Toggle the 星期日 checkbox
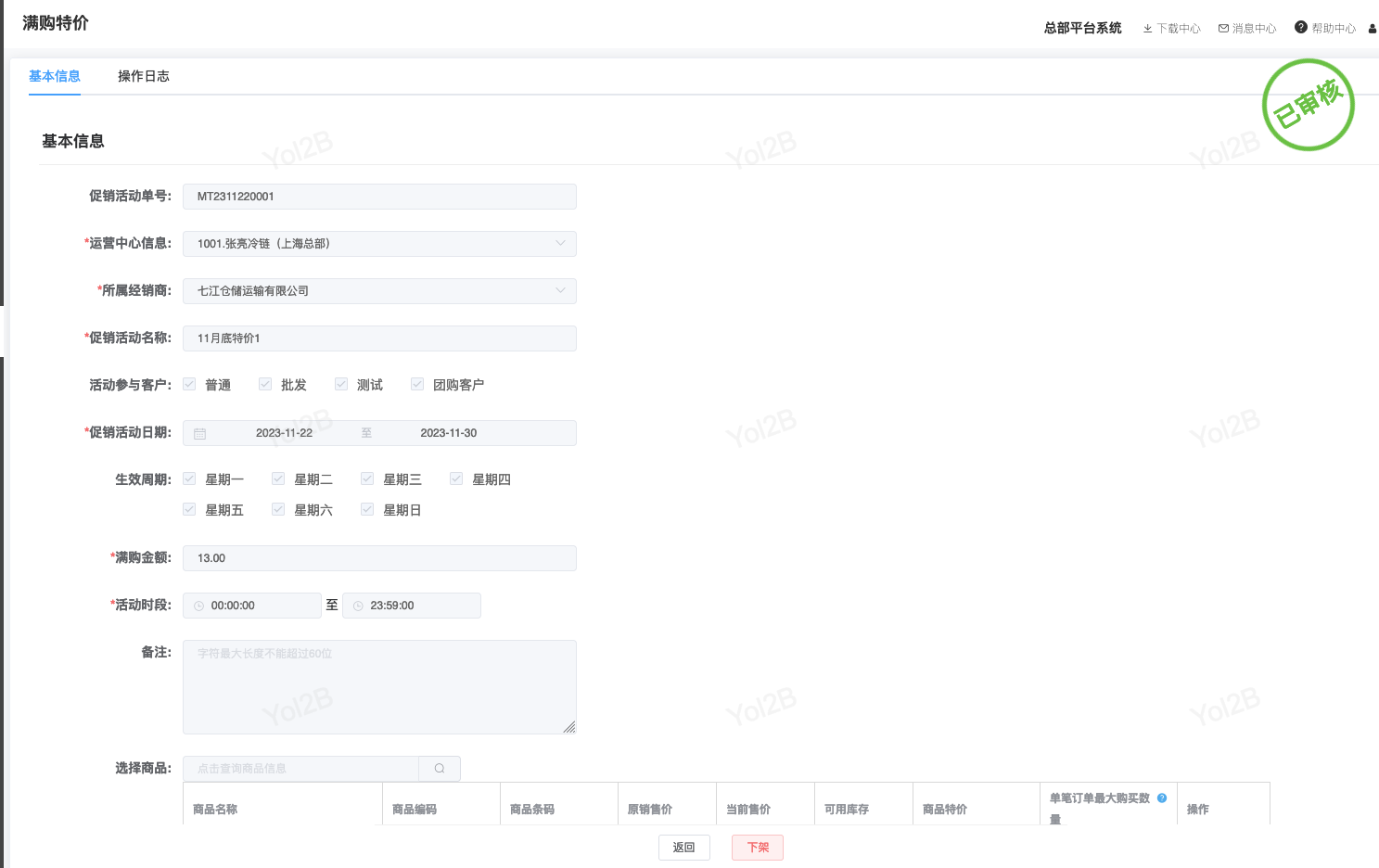 click(367, 509)
